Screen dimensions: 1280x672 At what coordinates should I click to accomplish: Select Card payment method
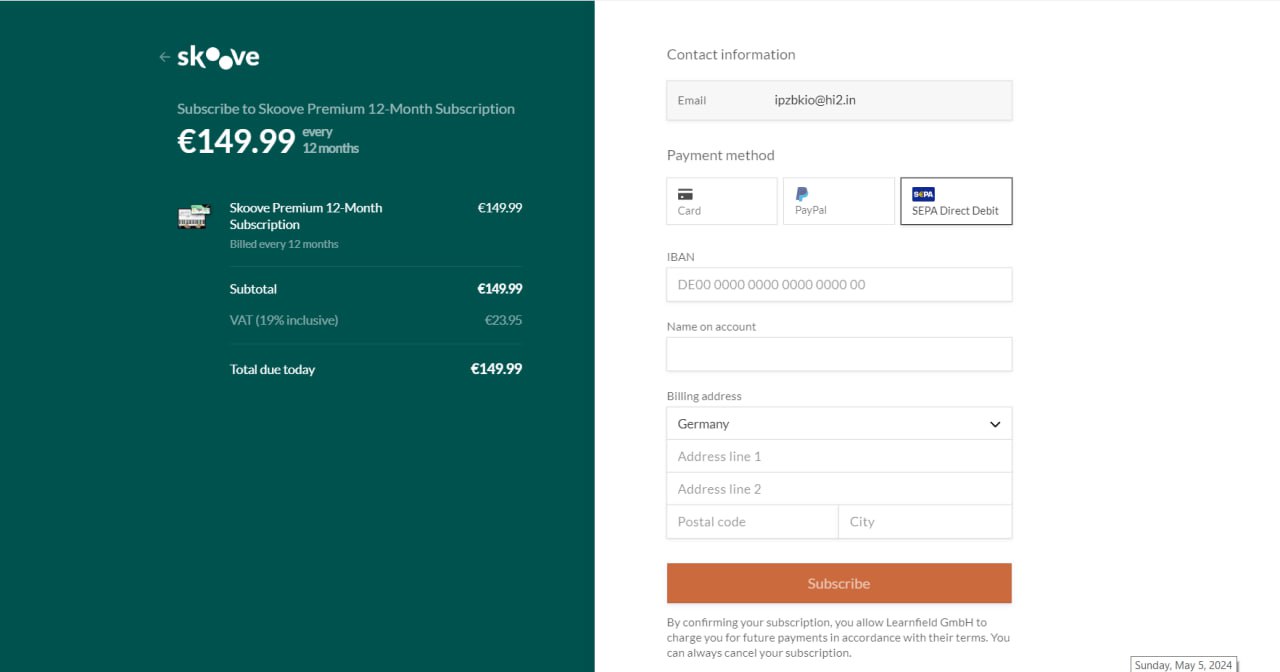point(721,201)
